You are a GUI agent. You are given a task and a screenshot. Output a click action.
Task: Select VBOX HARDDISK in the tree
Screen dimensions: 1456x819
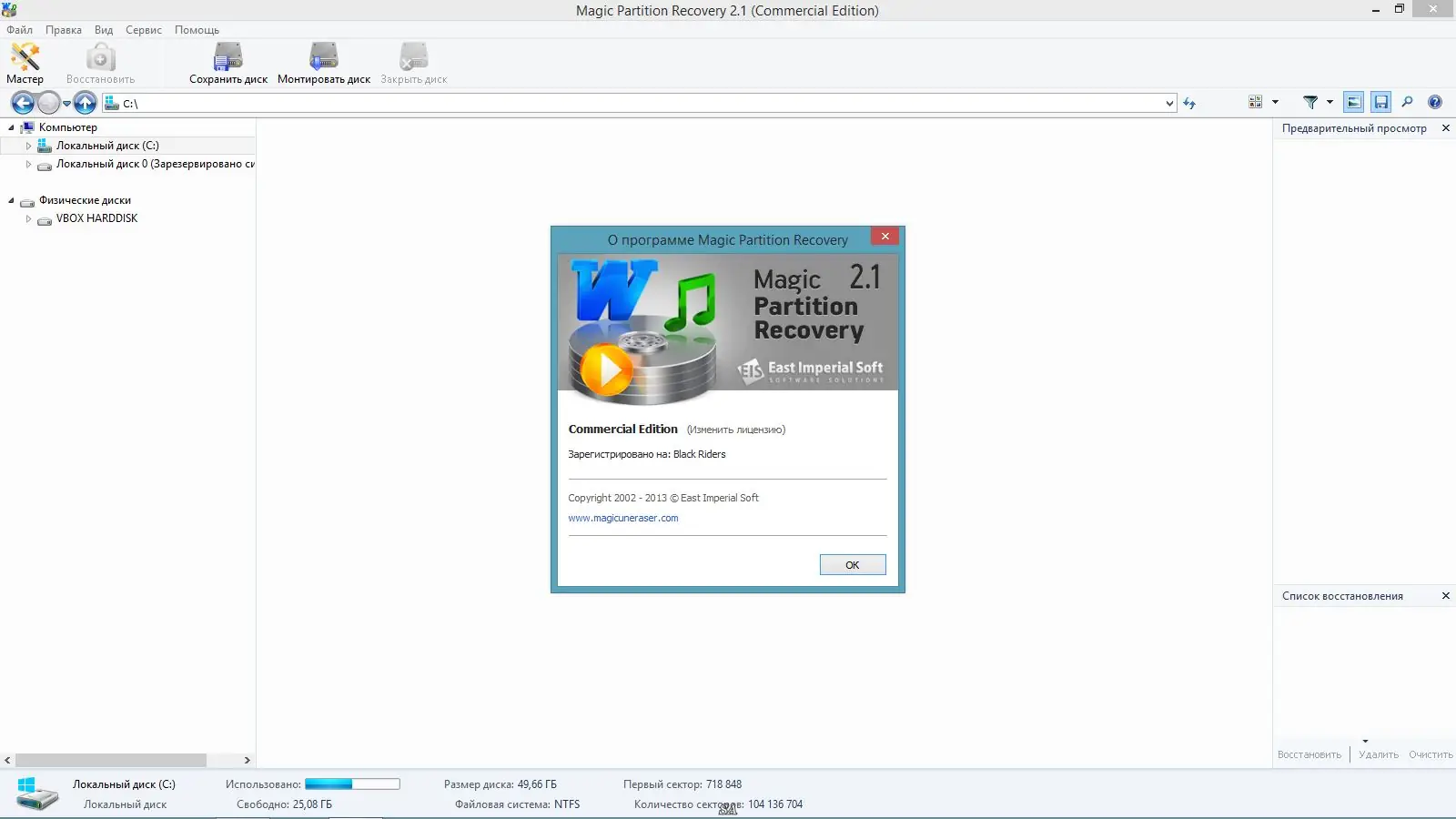(96, 218)
